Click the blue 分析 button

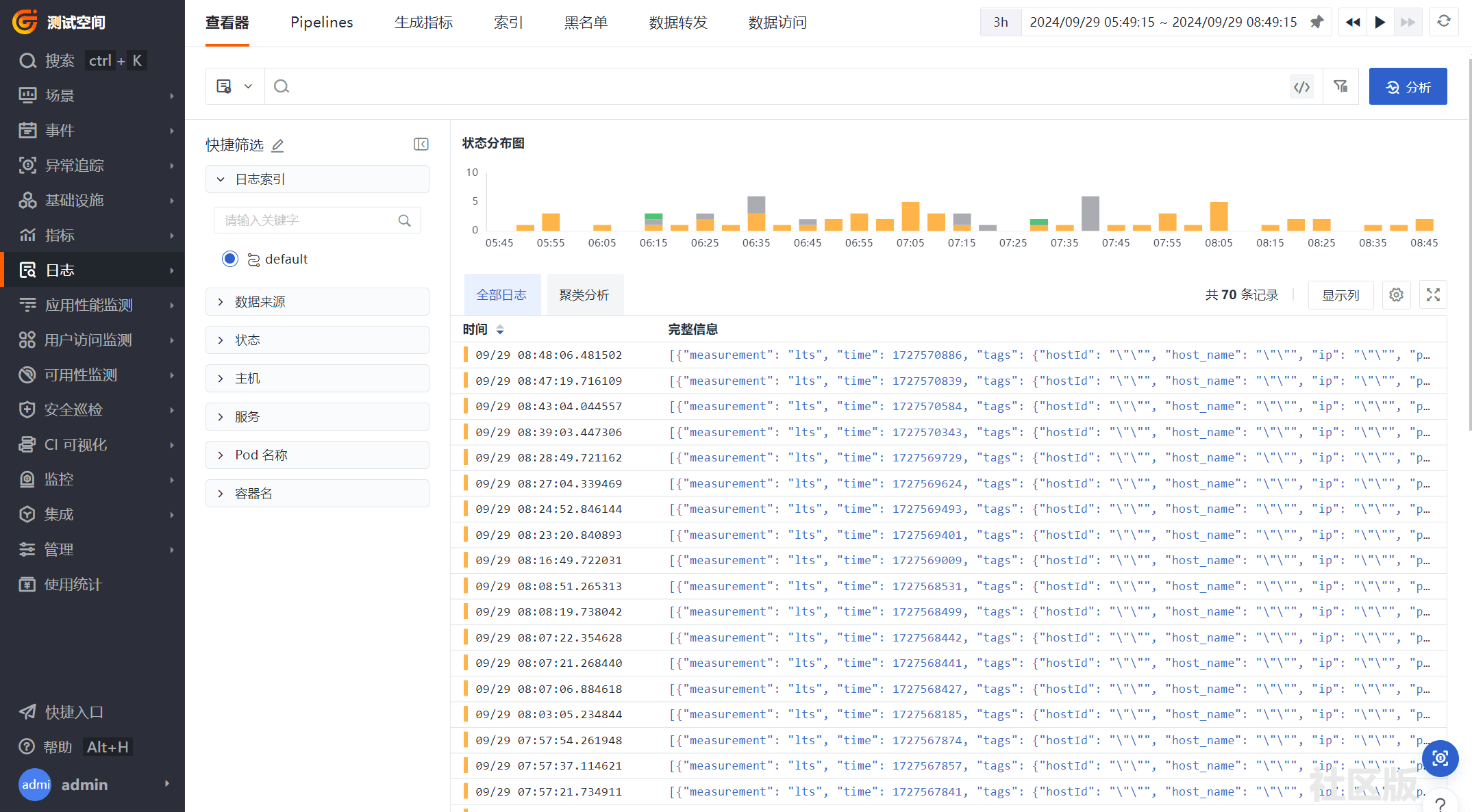1408,86
